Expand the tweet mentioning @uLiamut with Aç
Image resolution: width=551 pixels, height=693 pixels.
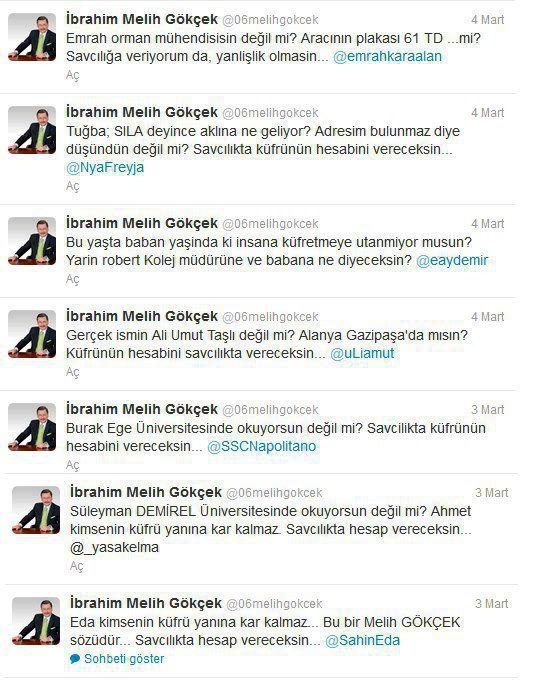point(72,372)
